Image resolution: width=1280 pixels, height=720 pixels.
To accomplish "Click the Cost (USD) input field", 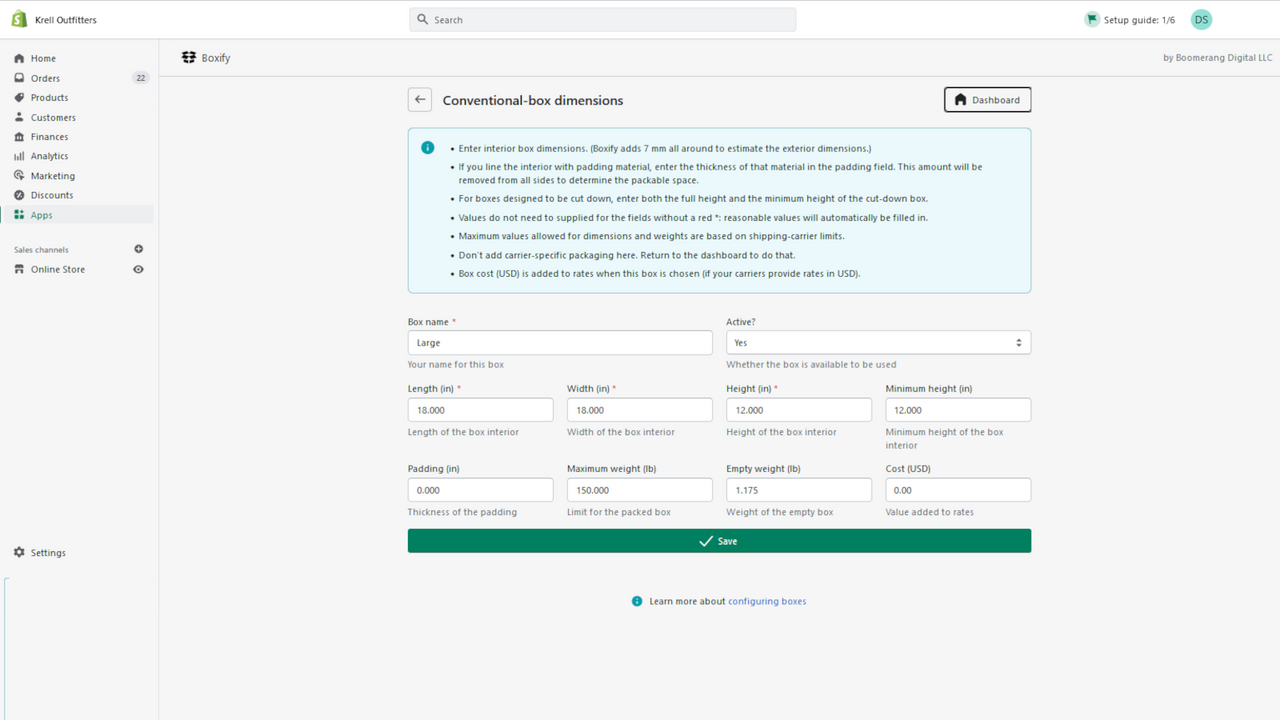I will pos(958,490).
